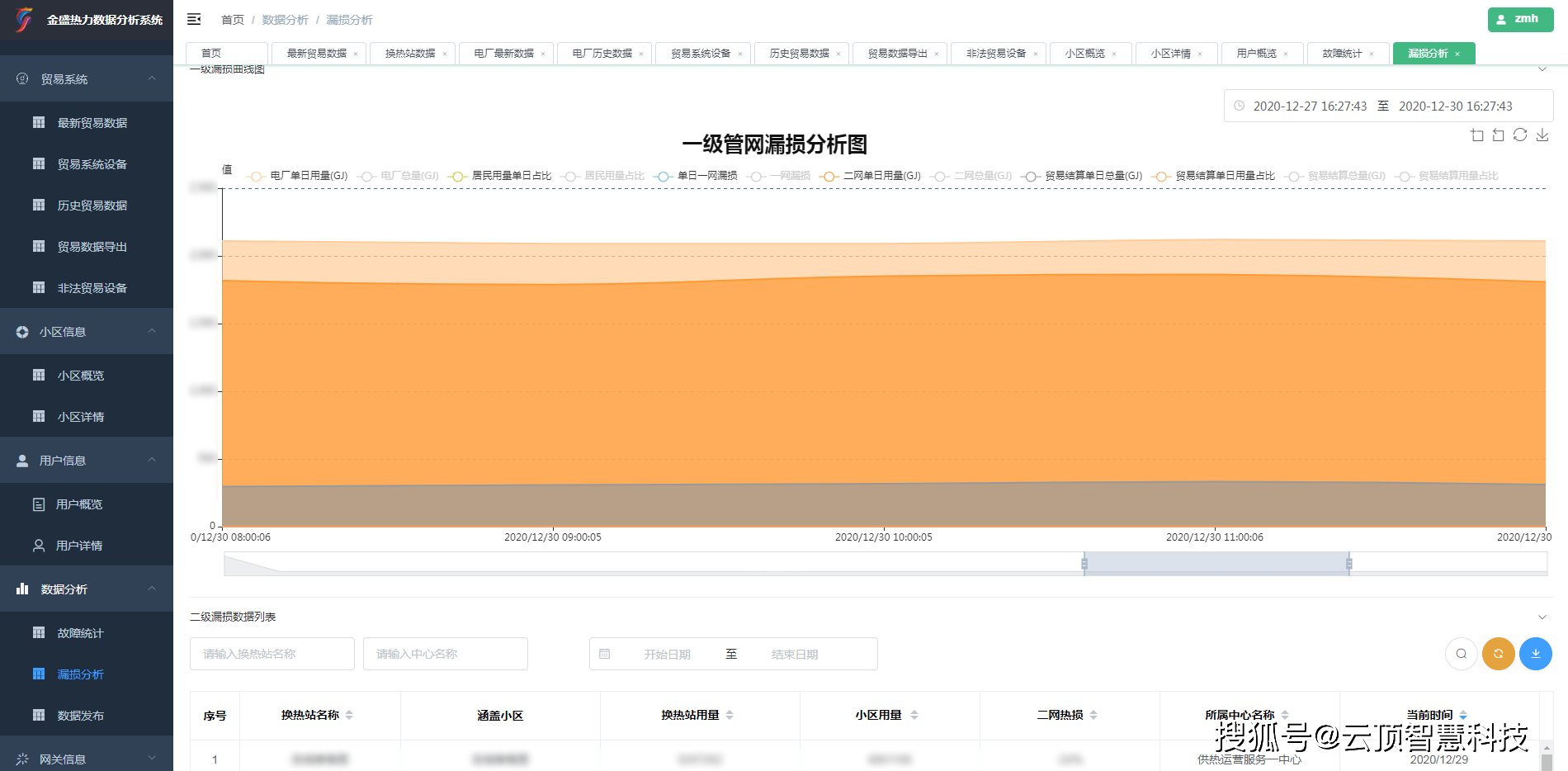The height and width of the screenshot is (771, 1568).
Task: Toggle 贸易结算单日总量(GJ) legend series
Action: pyautogui.click(x=1082, y=176)
